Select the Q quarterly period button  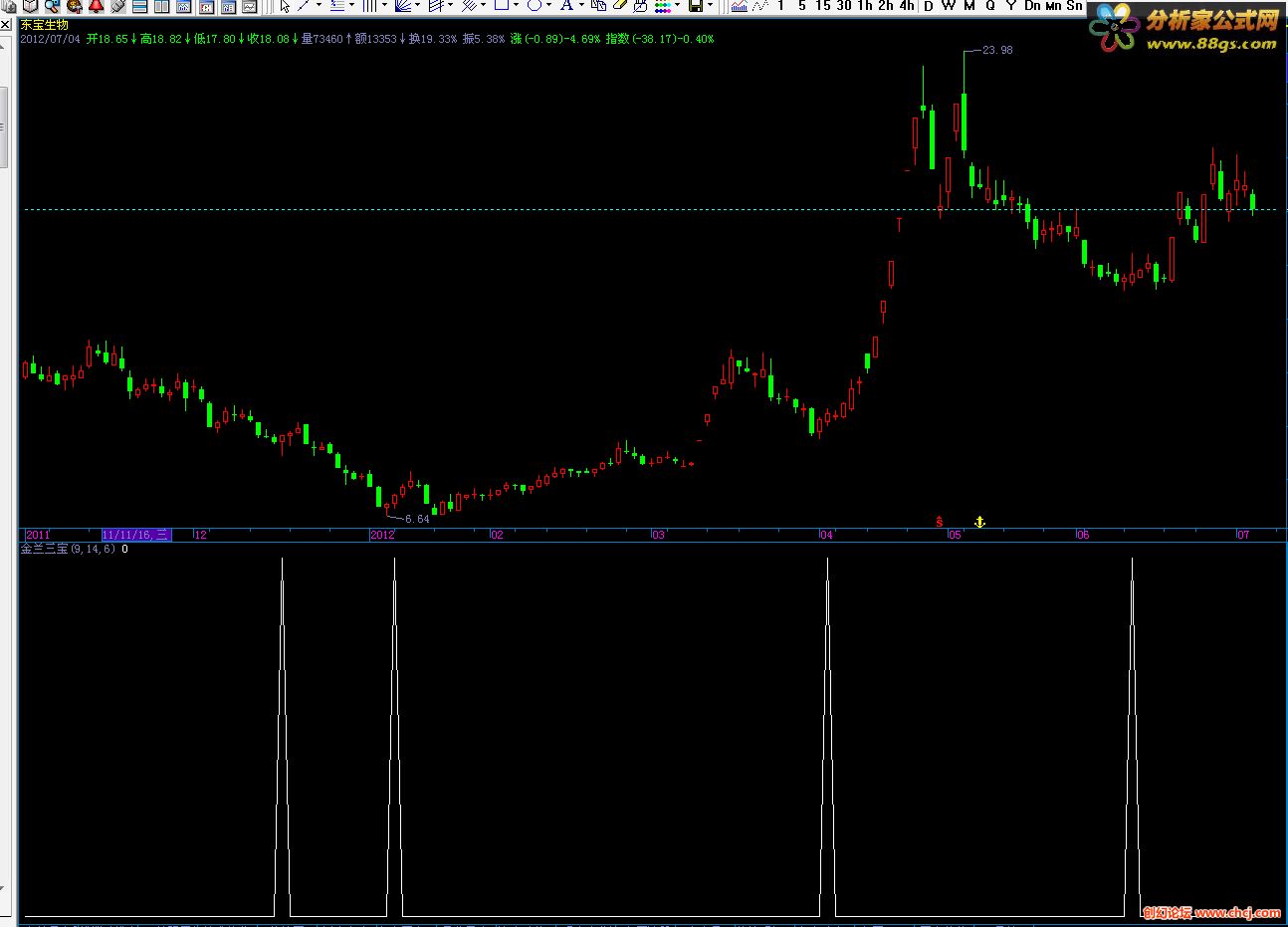pos(990,5)
